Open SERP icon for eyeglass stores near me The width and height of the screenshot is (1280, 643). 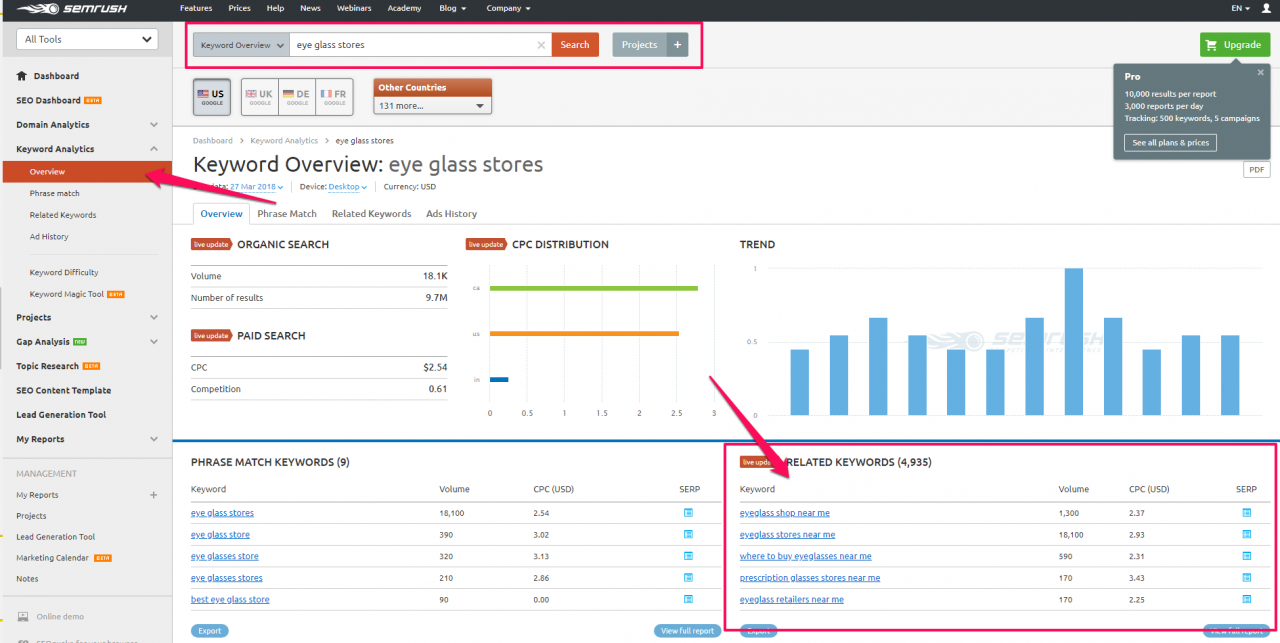[x=1247, y=534]
